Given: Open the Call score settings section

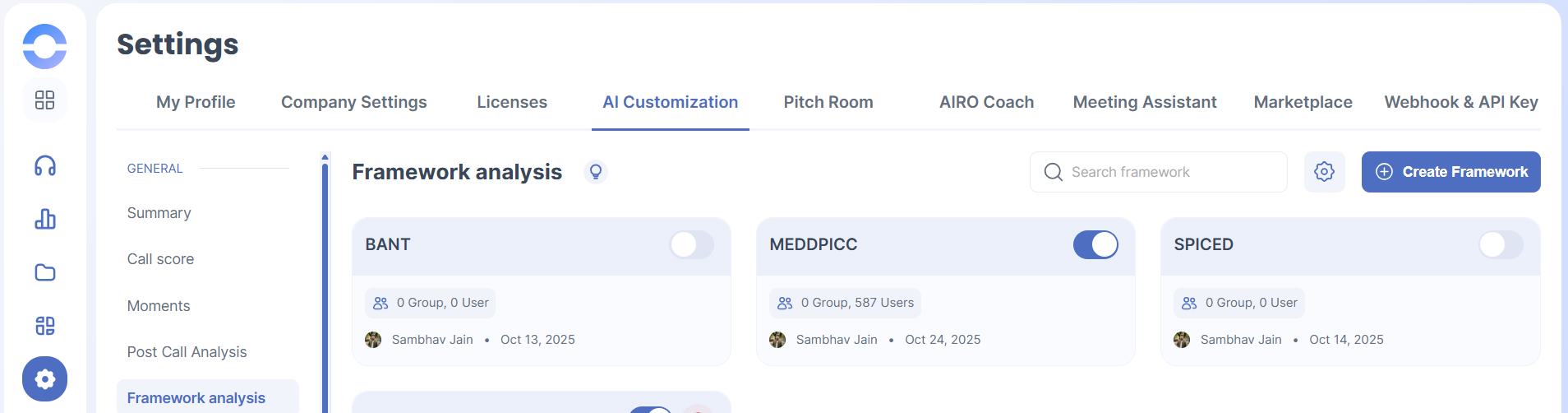Looking at the screenshot, I should pyautogui.click(x=160, y=259).
